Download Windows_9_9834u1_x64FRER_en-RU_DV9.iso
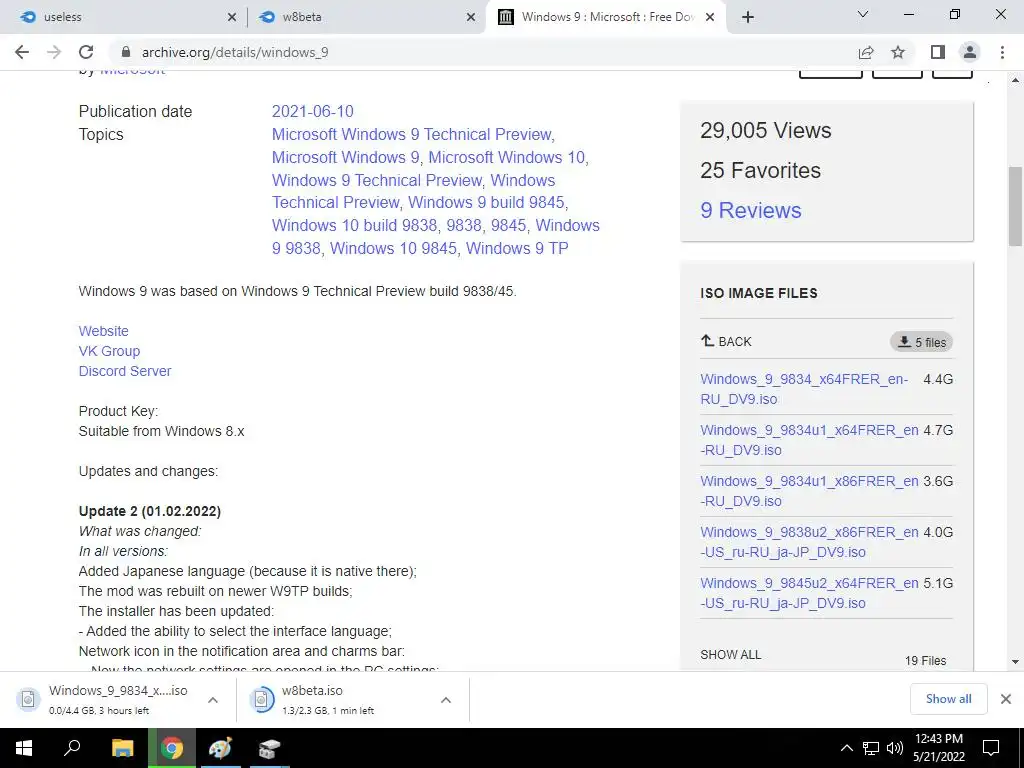Image resolution: width=1024 pixels, height=768 pixels. [809, 440]
